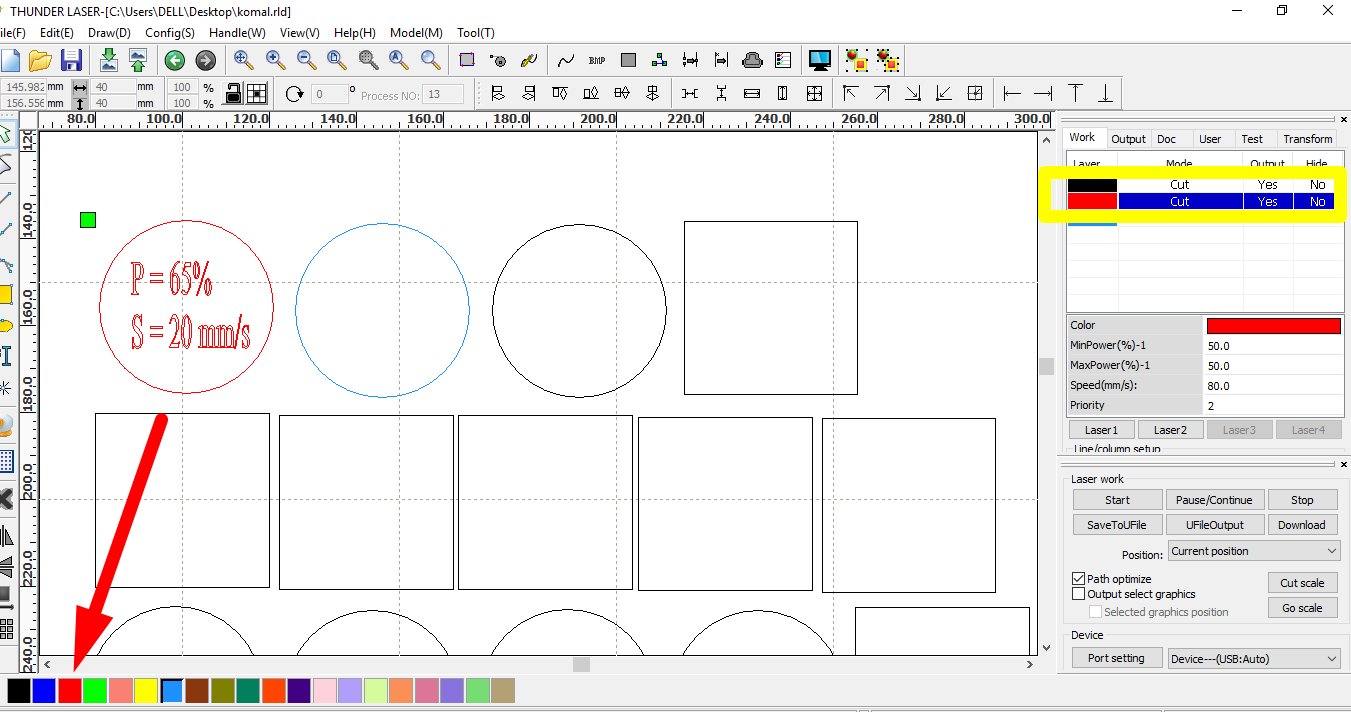Select the rectangle tool in left toolbar
Viewport: 1351px width, 712px height.
6,294
